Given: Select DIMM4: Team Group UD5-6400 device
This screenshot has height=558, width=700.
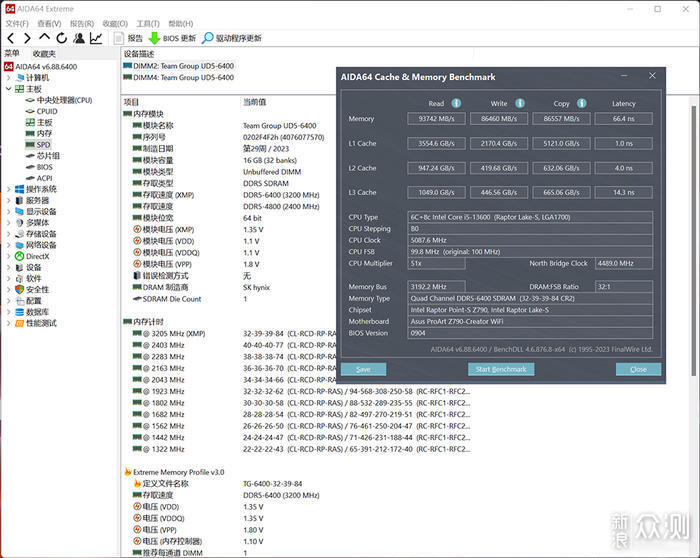Looking at the screenshot, I should [x=179, y=77].
